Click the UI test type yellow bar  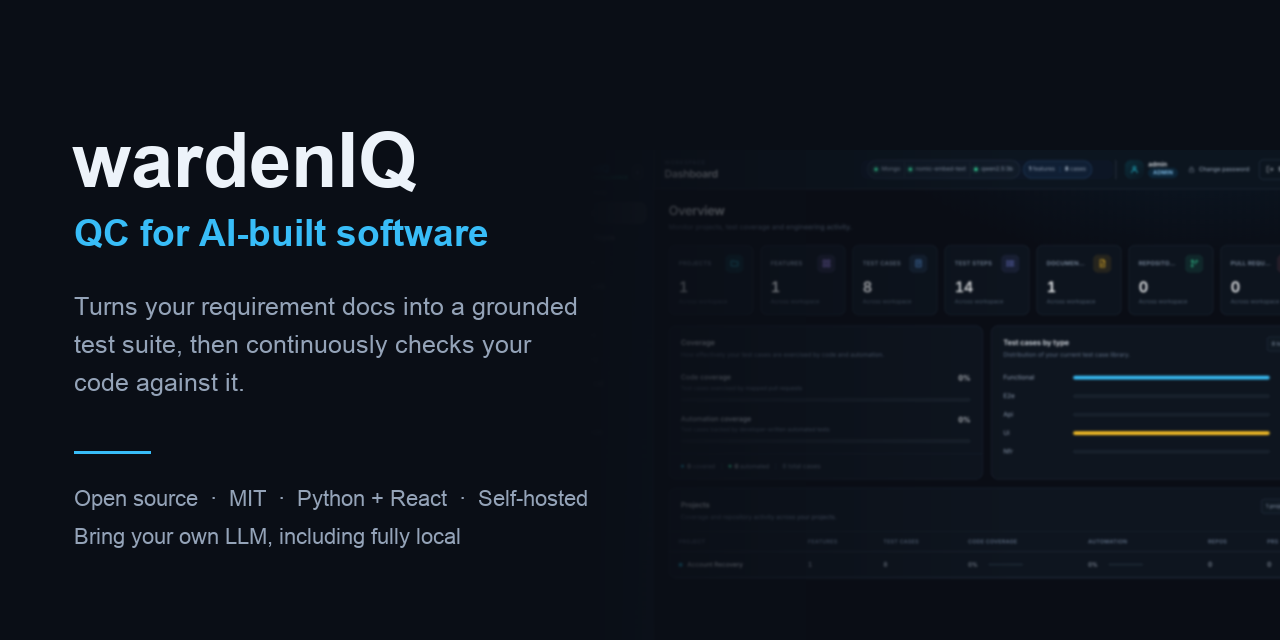(1171, 433)
